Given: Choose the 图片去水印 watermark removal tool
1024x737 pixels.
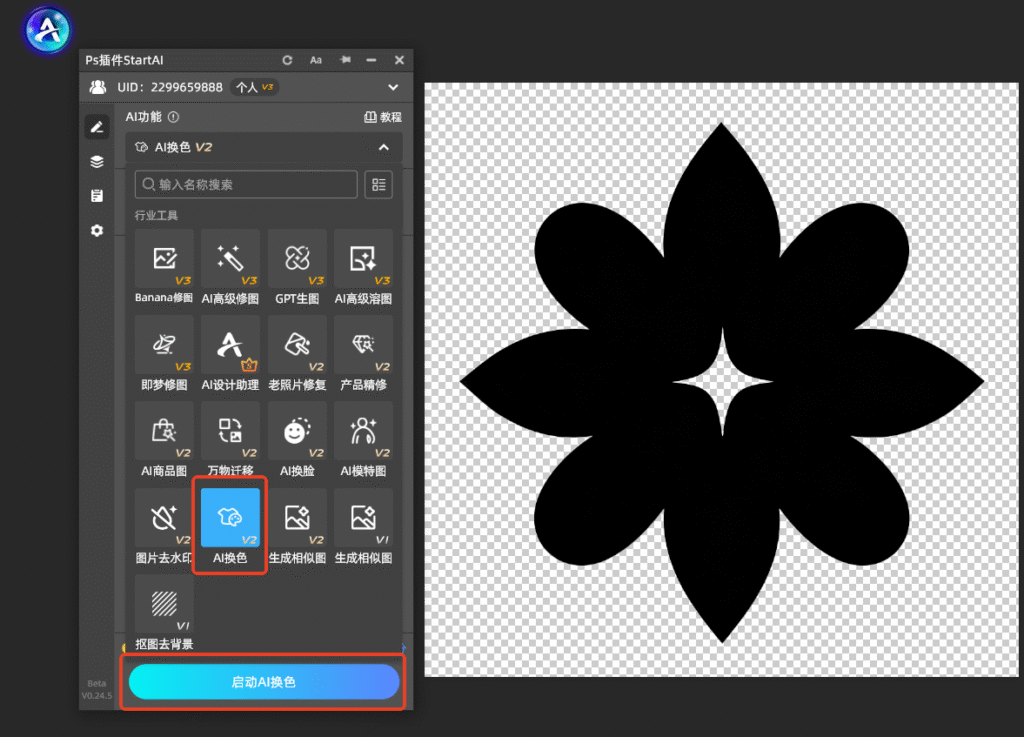Looking at the screenshot, I should pyautogui.click(x=164, y=526).
